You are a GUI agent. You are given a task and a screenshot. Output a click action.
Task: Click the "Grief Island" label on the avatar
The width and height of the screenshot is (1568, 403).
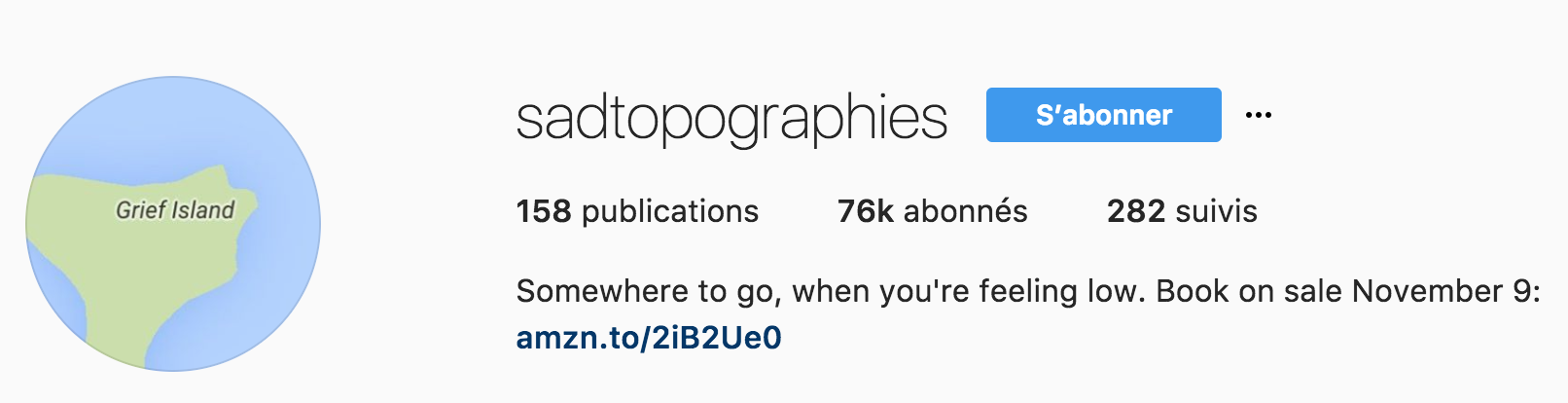pyautogui.click(x=175, y=209)
